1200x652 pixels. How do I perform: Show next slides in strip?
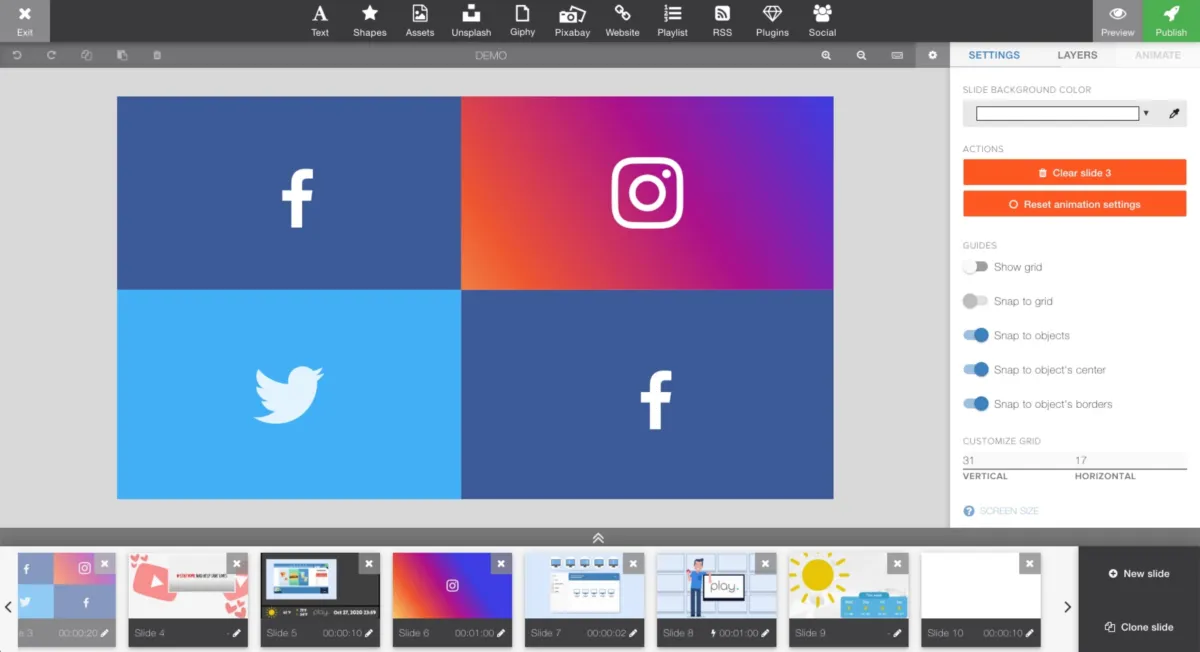[x=1067, y=606]
